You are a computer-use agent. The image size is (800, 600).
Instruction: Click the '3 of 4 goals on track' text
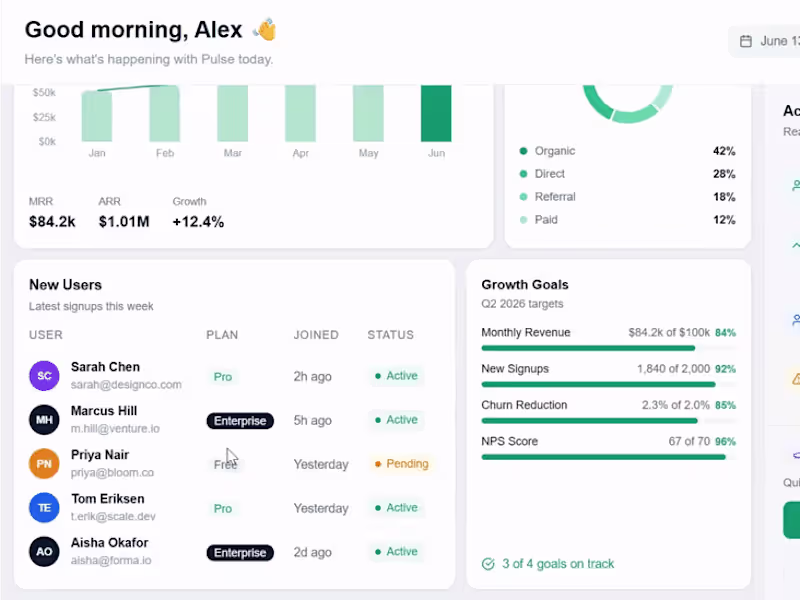pos(558,564)
